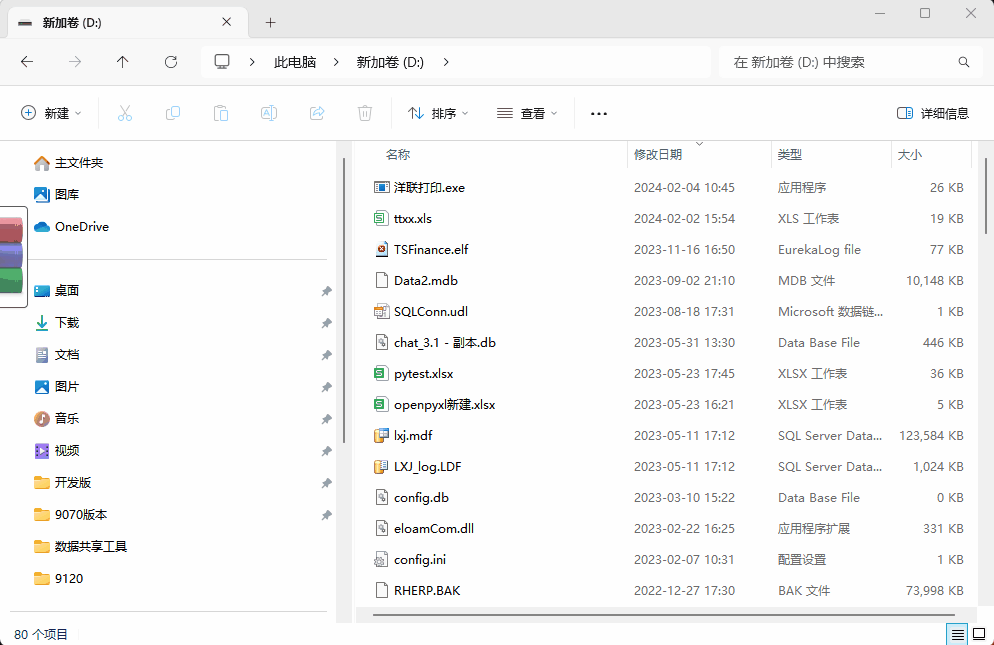
Task: Click the delete trash bin icon
Action: 365,113
